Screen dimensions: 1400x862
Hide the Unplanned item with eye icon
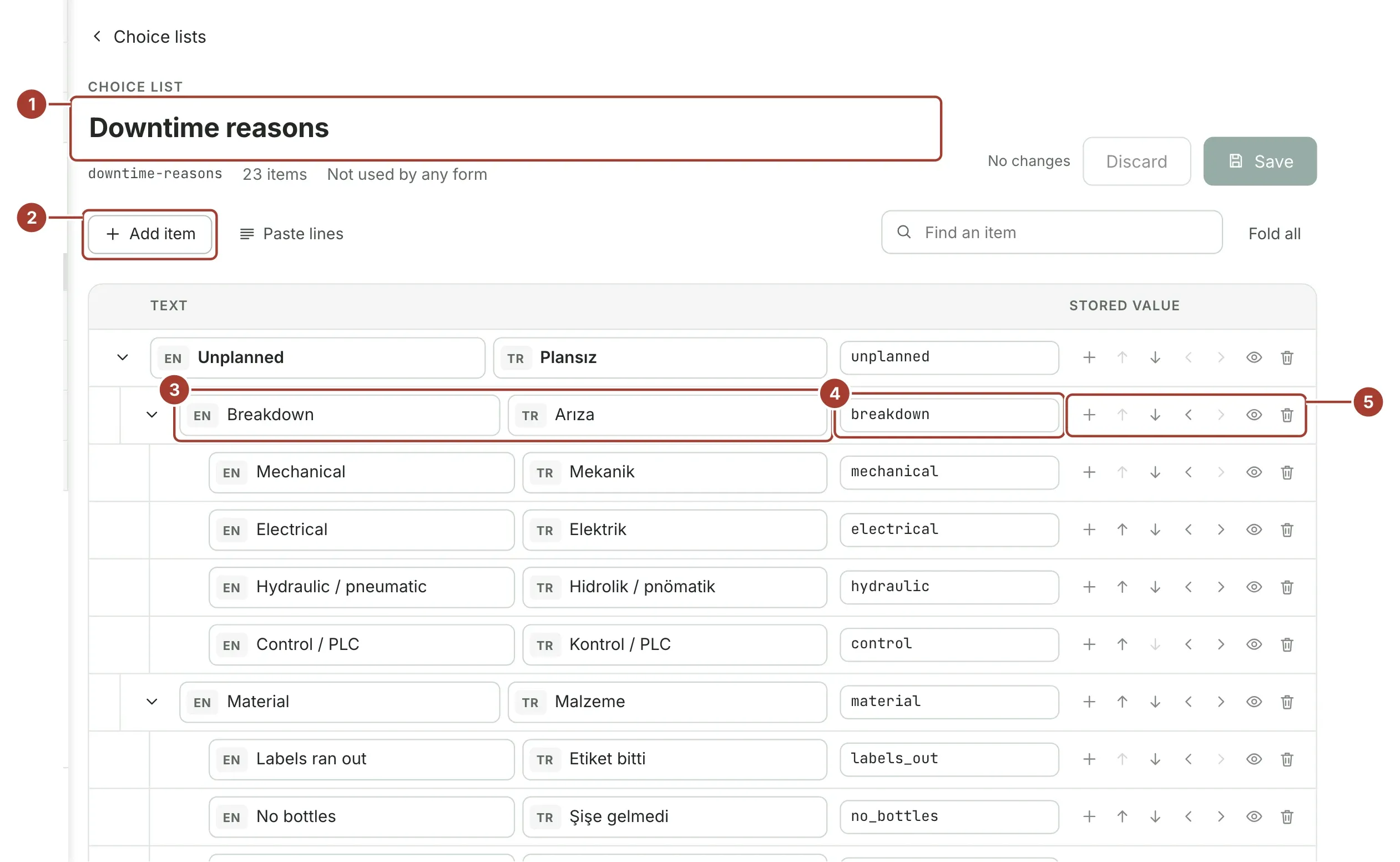(x=1254, y=358)
